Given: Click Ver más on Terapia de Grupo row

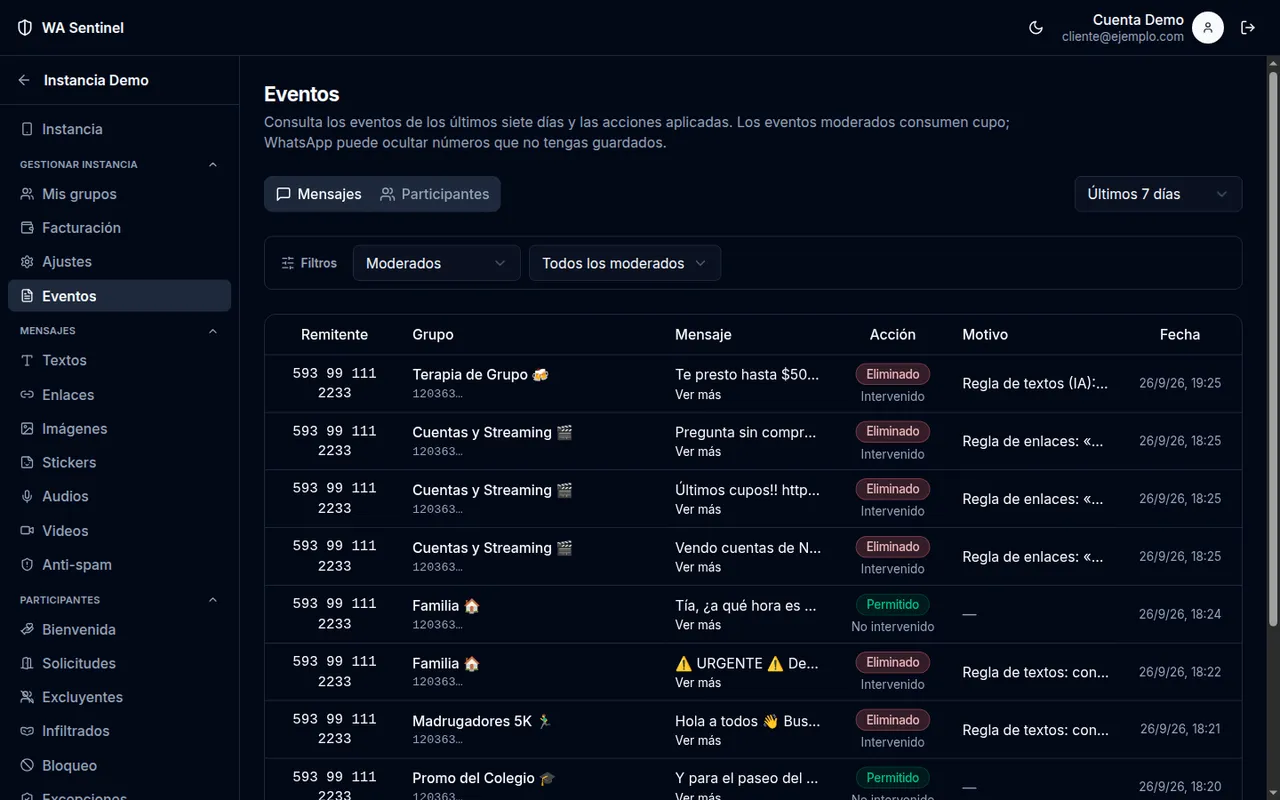Looking at the screenshot, I should 698,395.
